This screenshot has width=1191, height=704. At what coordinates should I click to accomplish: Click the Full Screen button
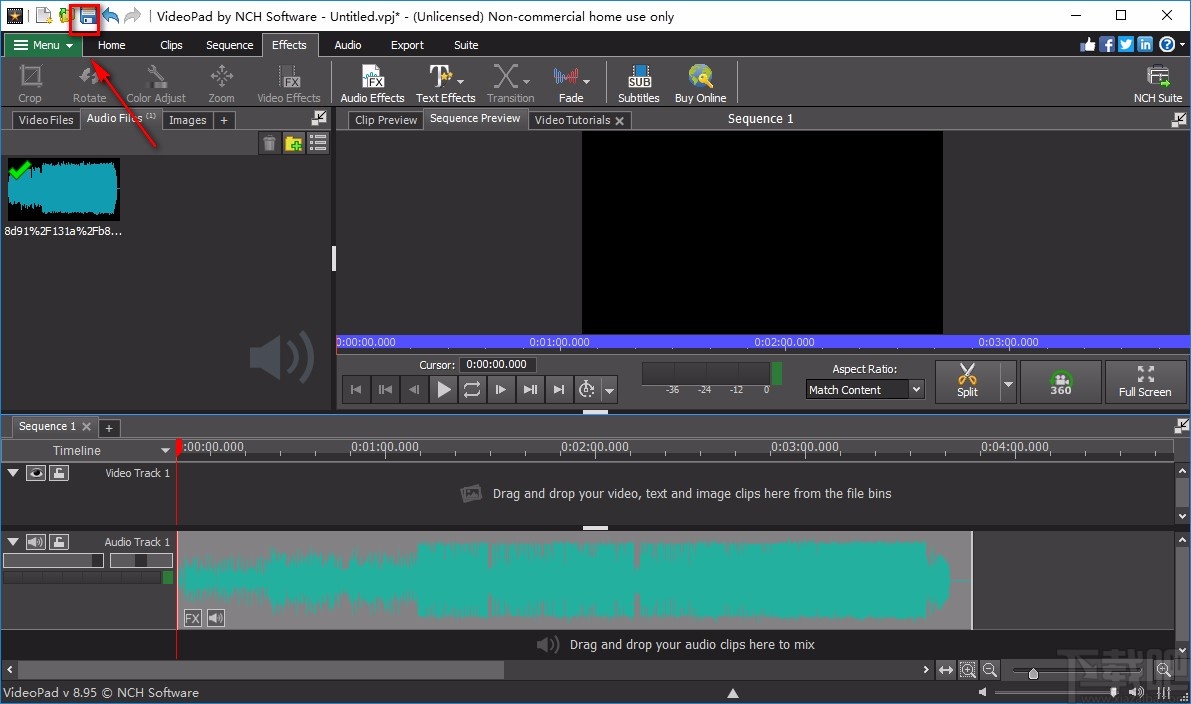(1146, 381)
